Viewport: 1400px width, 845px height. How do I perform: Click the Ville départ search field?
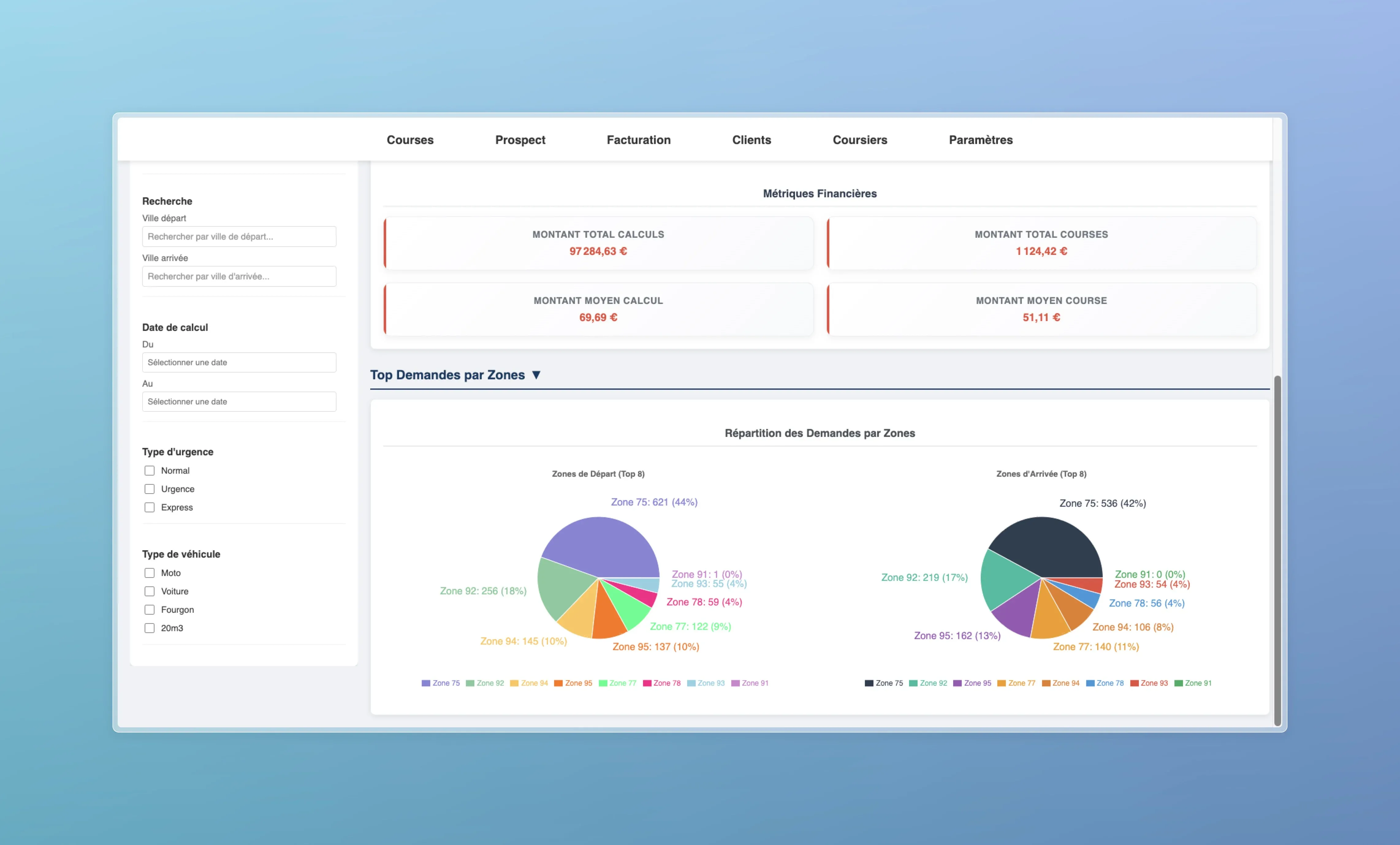[x=239, y=237]
